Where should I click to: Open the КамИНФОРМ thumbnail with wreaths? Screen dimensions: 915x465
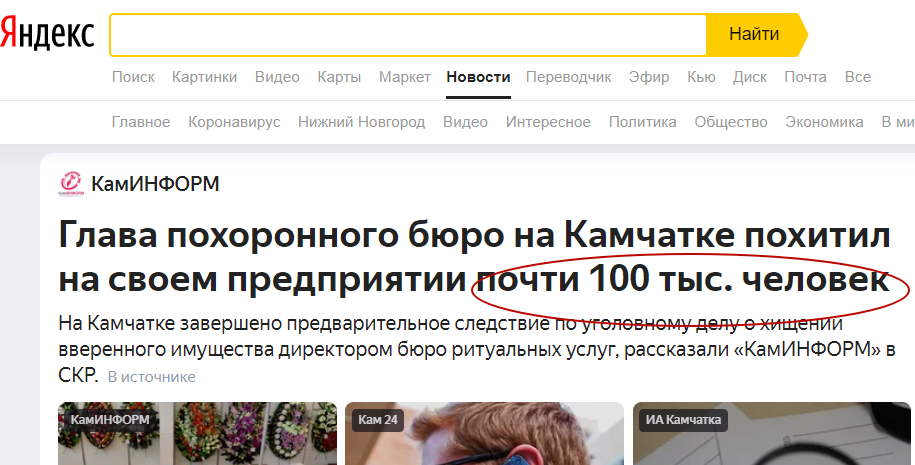[198, 433]
